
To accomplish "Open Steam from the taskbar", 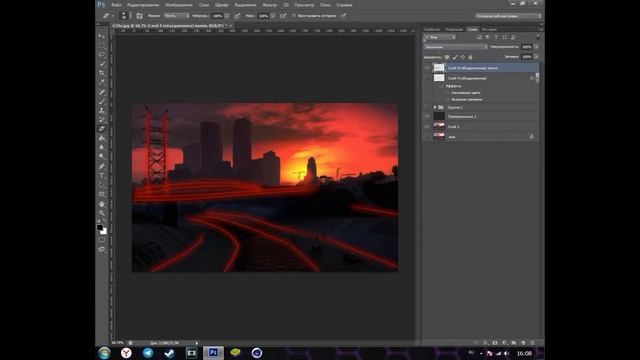I will pyautogui.click(x=169, y=353).
